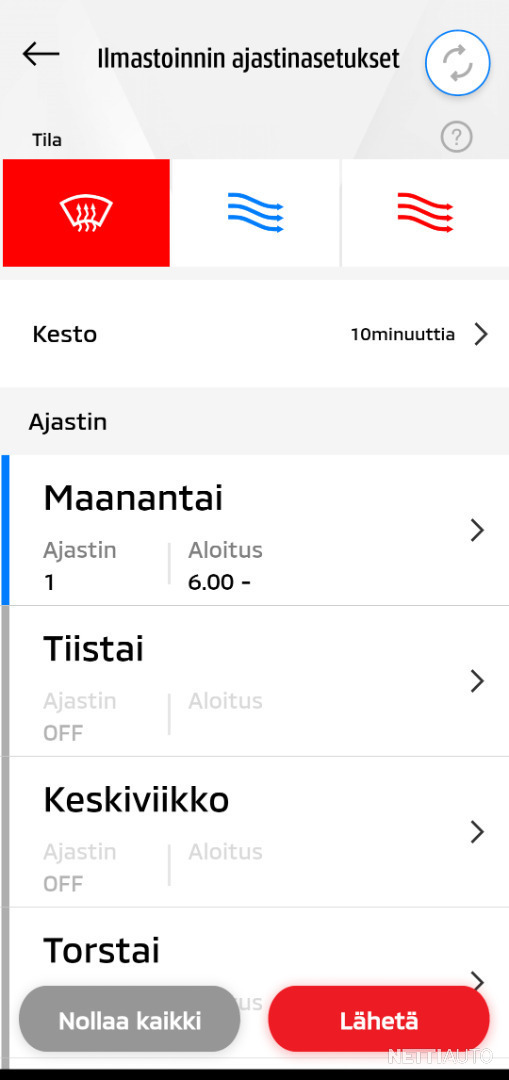Expand Keskiviikko timer chevron

477,832
